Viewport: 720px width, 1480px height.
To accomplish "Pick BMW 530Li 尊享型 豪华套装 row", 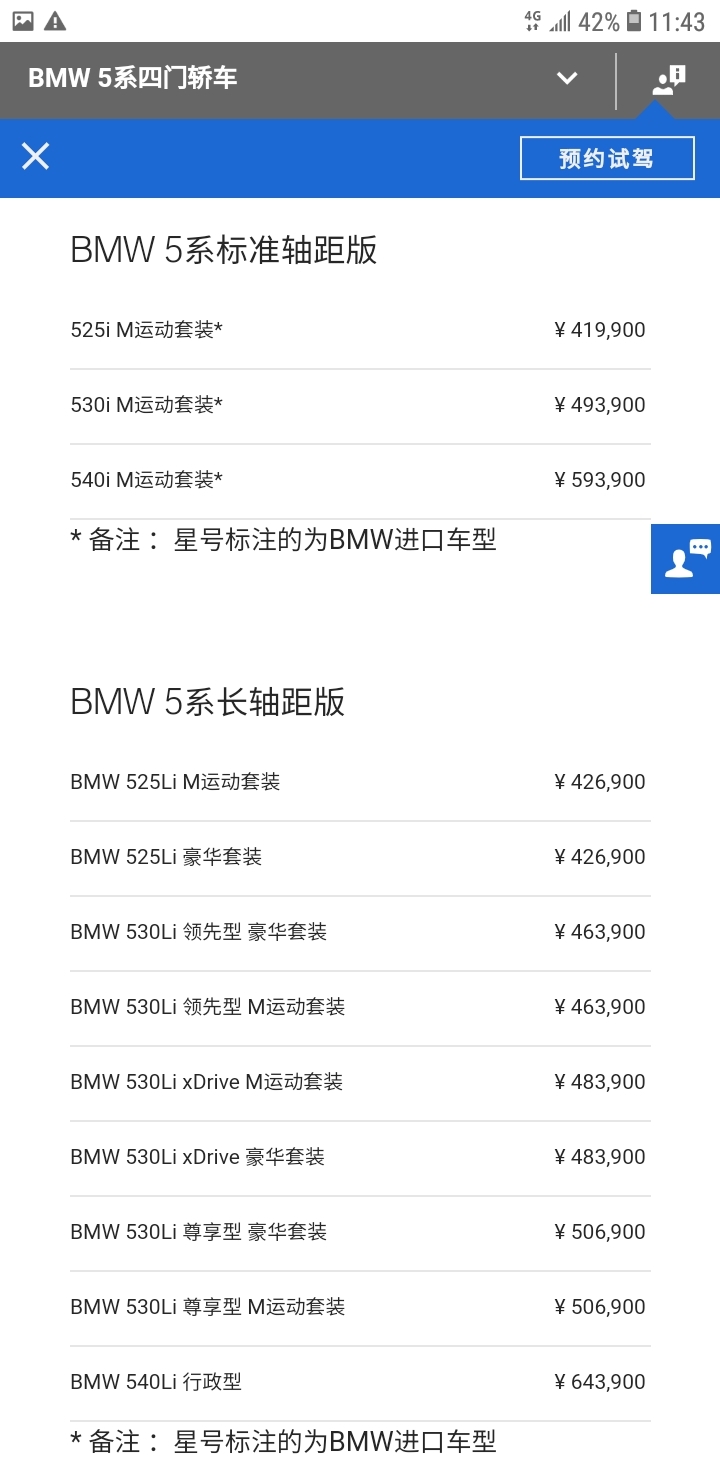I will 360,1233.
